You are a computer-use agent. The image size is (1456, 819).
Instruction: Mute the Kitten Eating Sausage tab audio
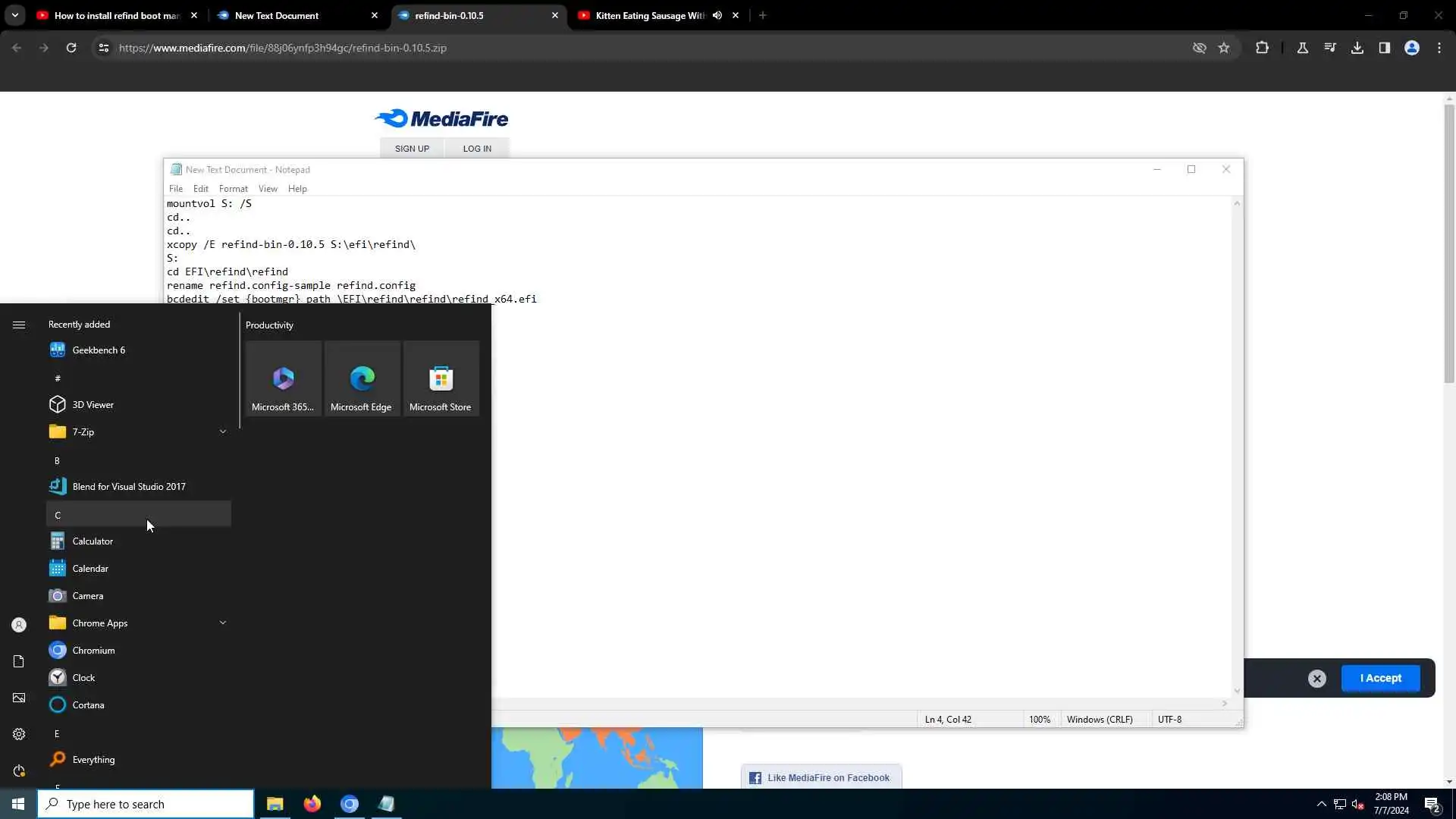click(x=717, y=15)
